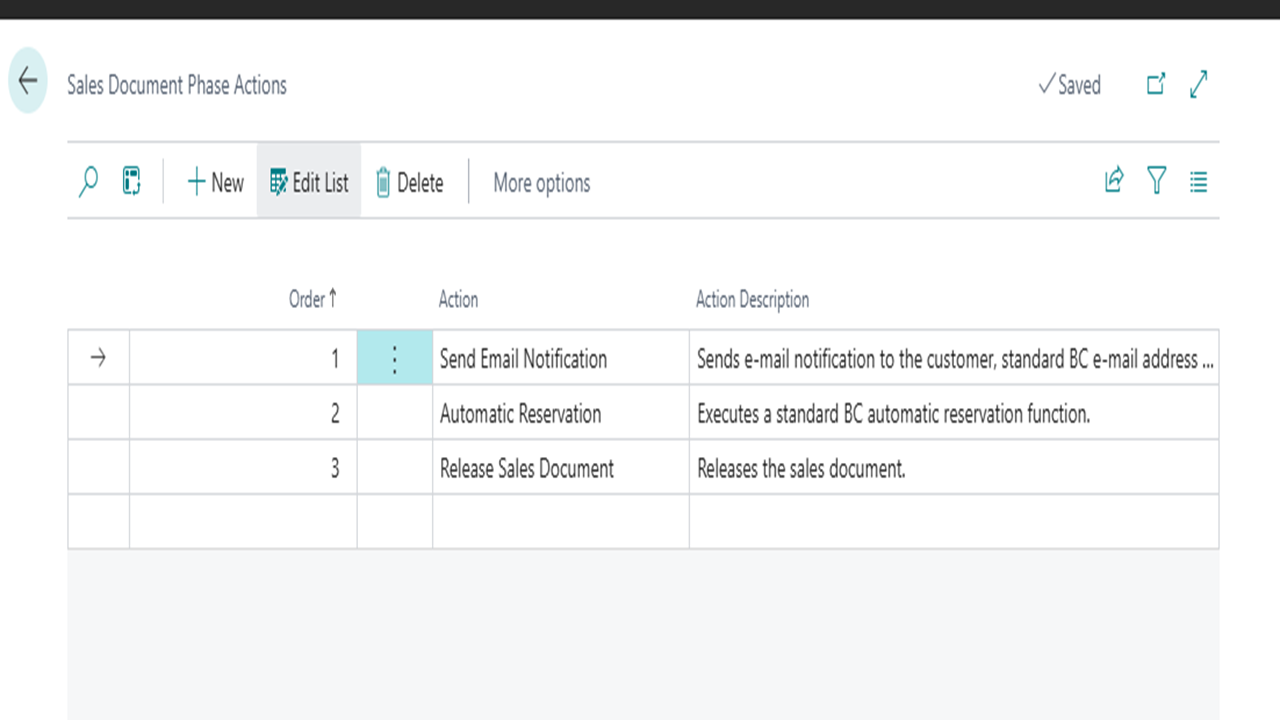Click the Action column header
The image size is (1280, 720).
click(x=458, y=299)
